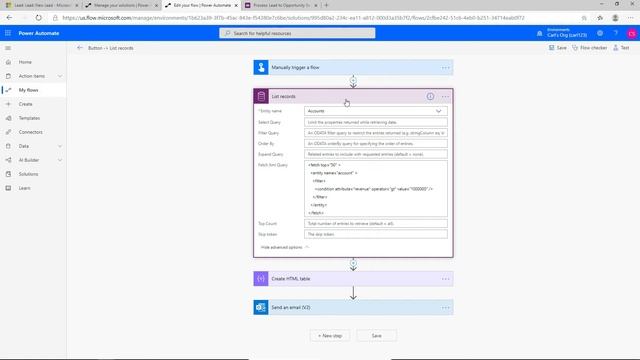Click the Learn book icon
Image resolution: width=640 pixels, height=360 pixels.
8,188
